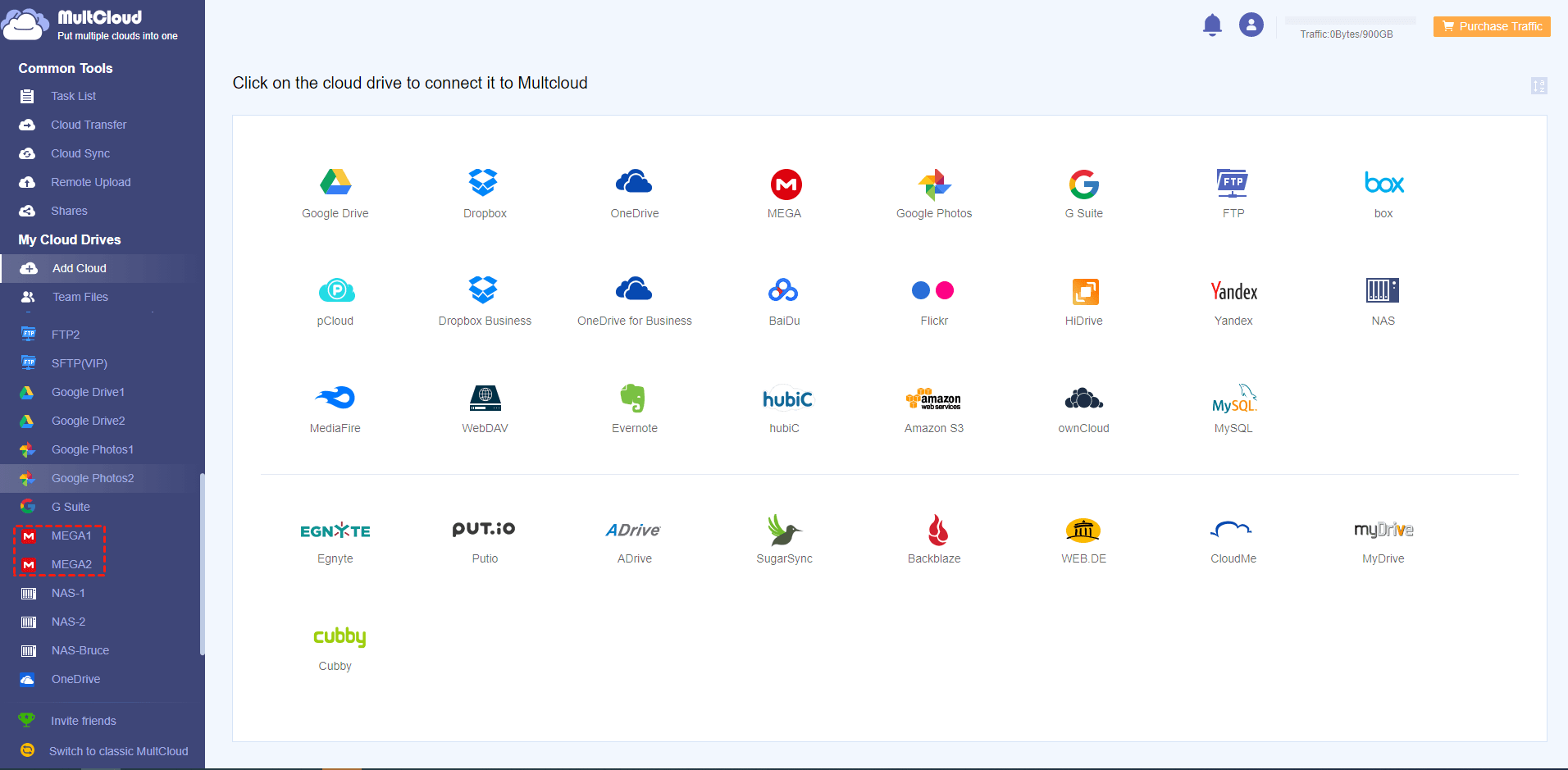
Task: Select Google Photos2 in sidebar
Action: 92,478
